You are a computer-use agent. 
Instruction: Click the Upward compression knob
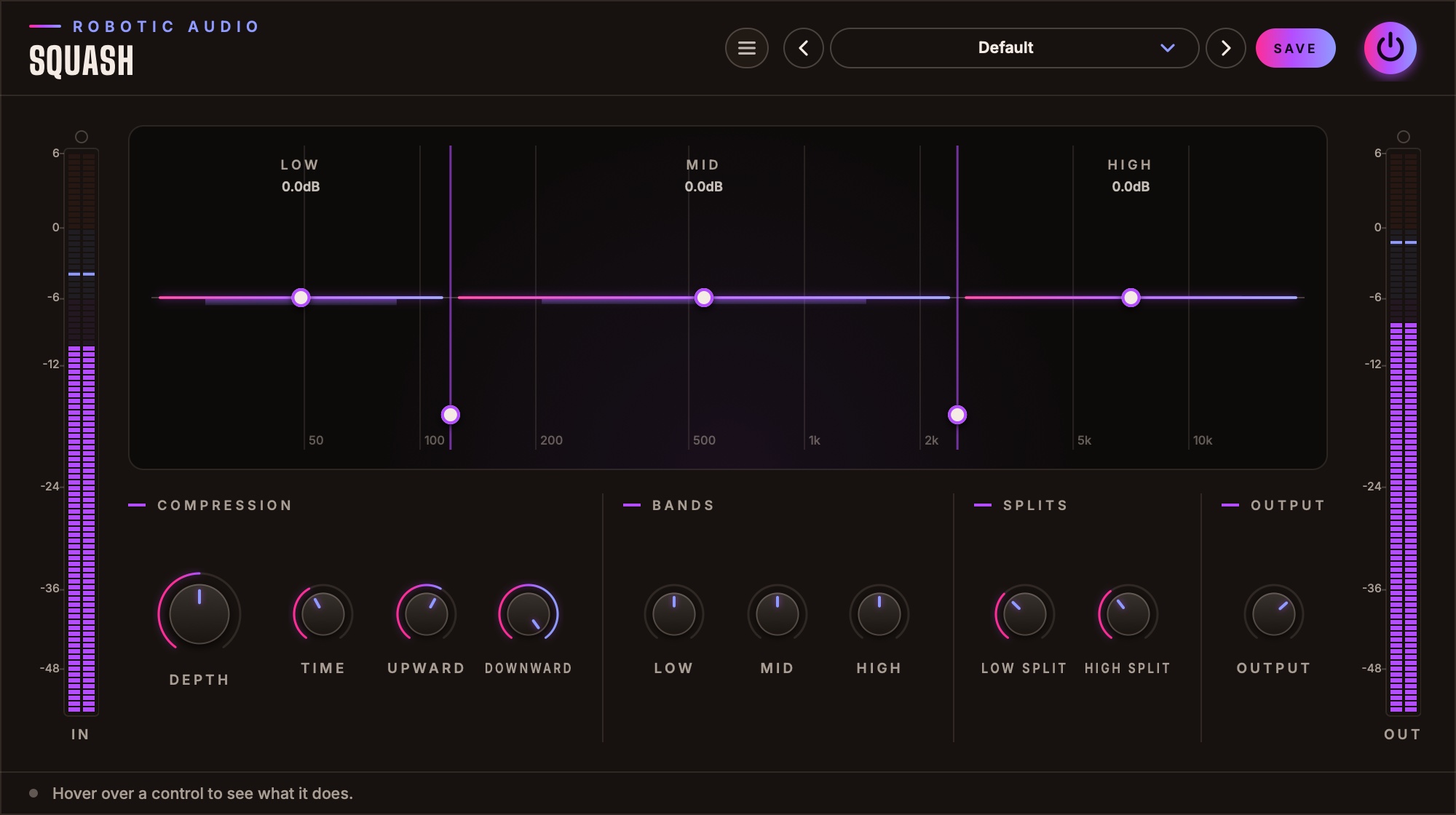click(x=426, y=613)
